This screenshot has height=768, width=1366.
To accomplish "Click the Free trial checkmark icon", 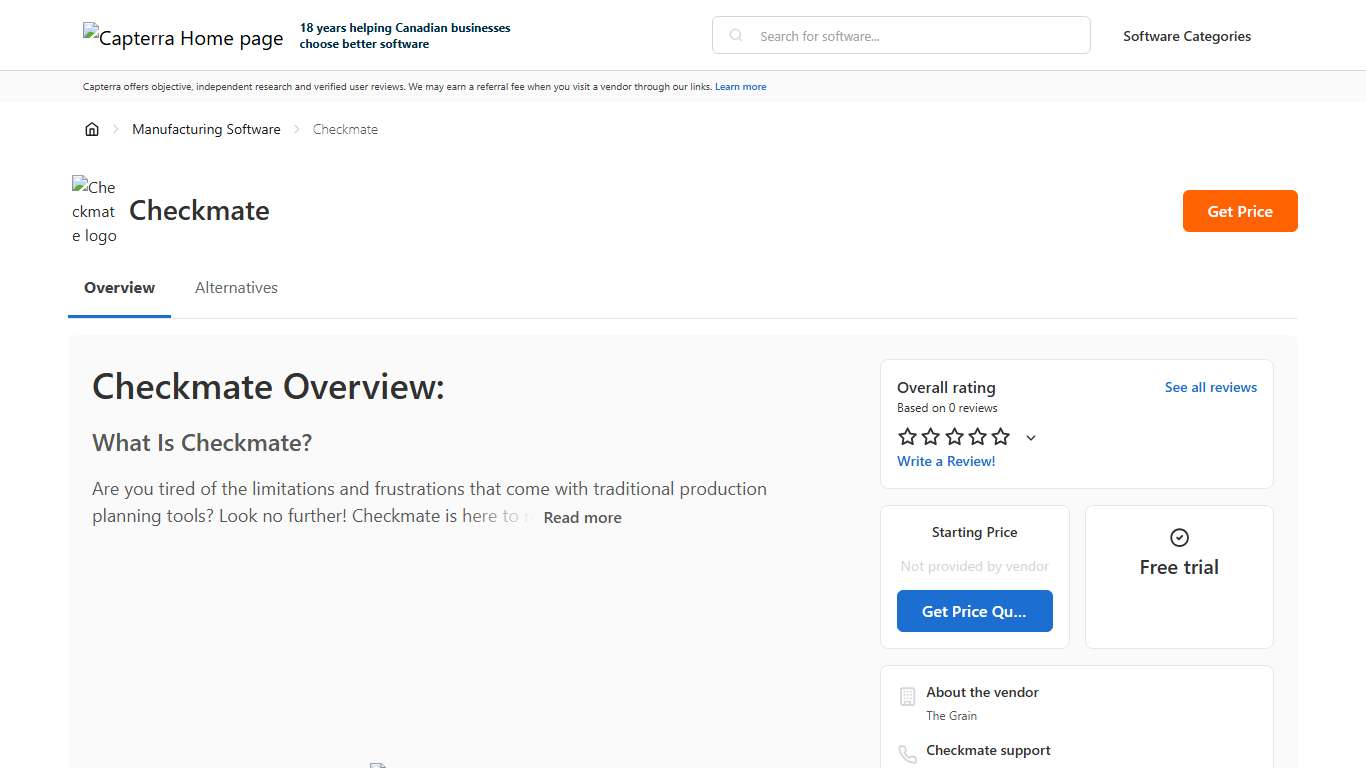I will pyautogui.click(x=1179, y=537).
